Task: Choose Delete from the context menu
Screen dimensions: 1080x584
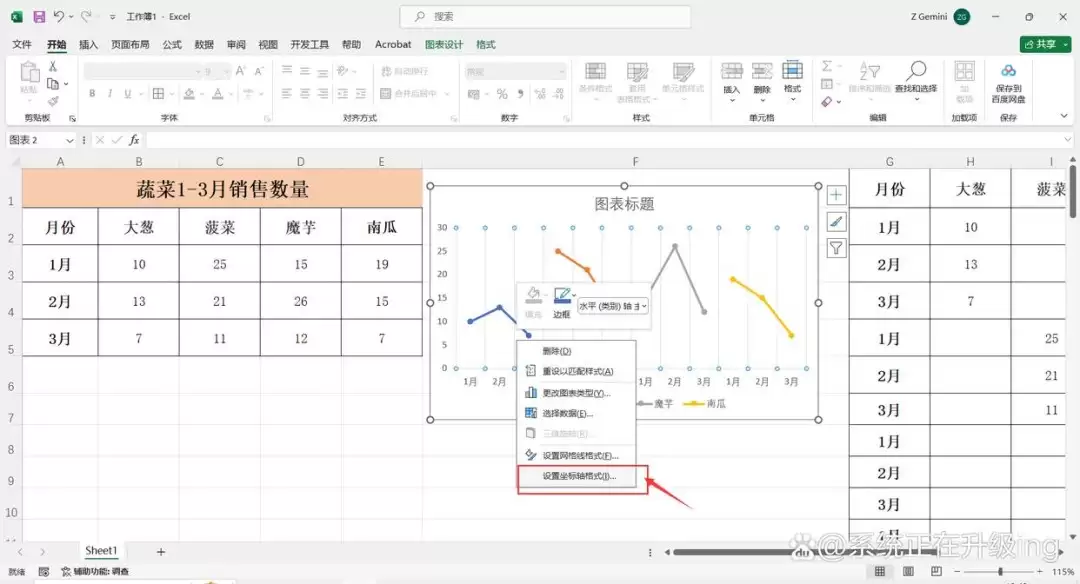Action: pyautogui.click(x=577, y=351)
